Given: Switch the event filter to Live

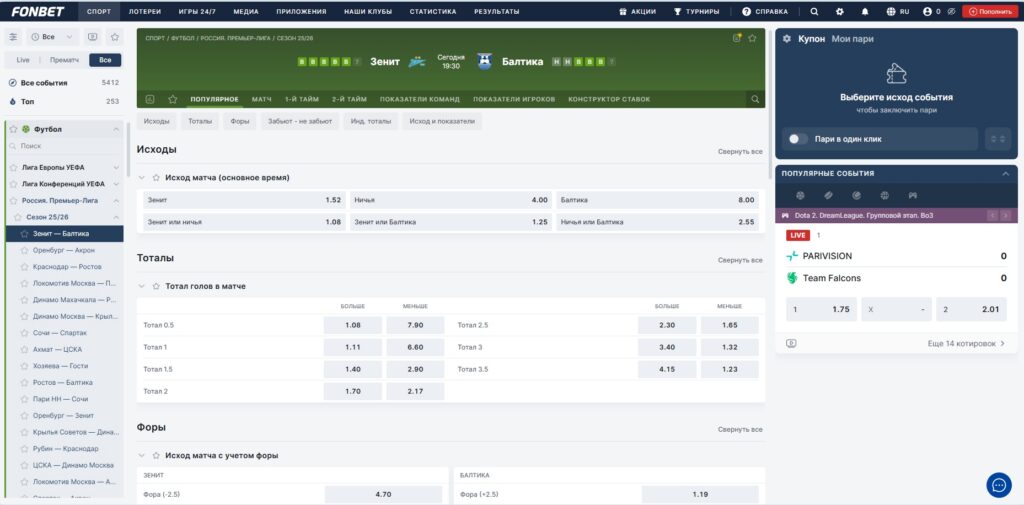Looking at the screenshot, I should (23, 60).
